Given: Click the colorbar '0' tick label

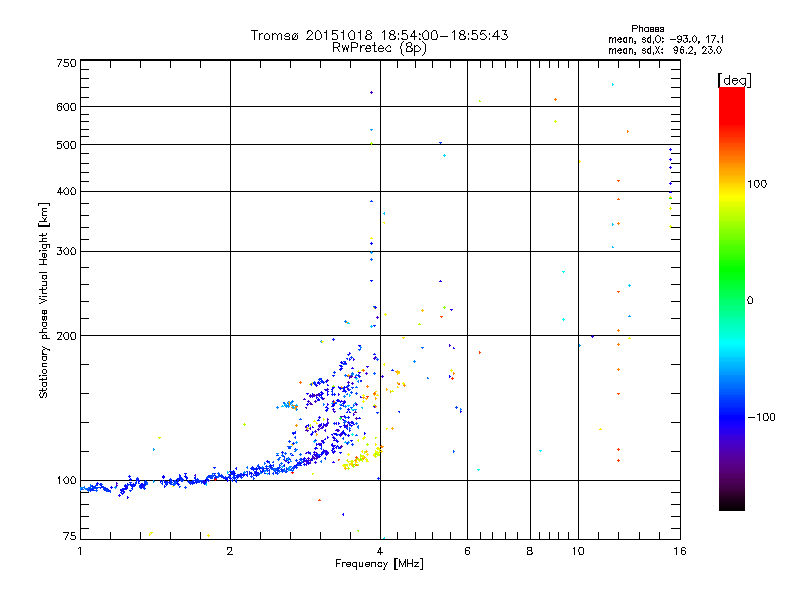Looking at the screenshot, I should [750, 300].
